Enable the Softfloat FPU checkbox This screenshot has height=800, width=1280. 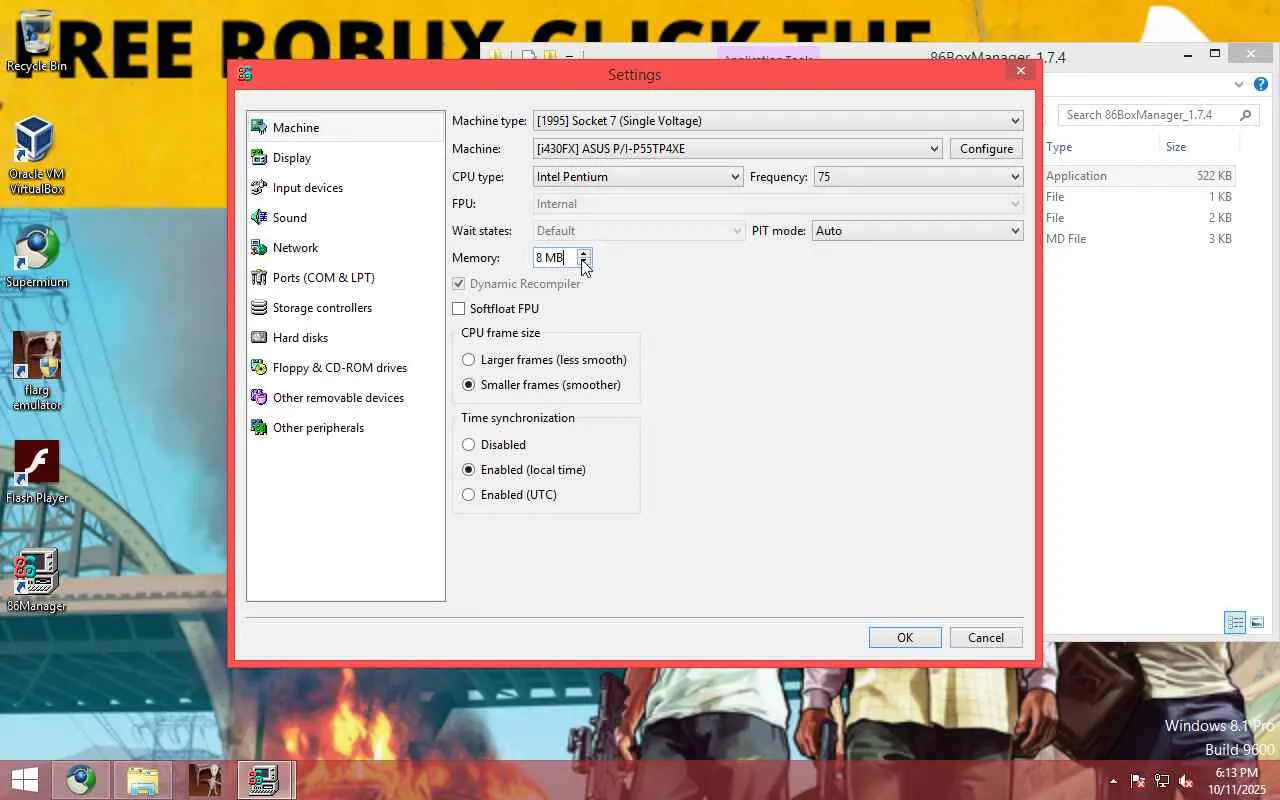tap(459, 309)
